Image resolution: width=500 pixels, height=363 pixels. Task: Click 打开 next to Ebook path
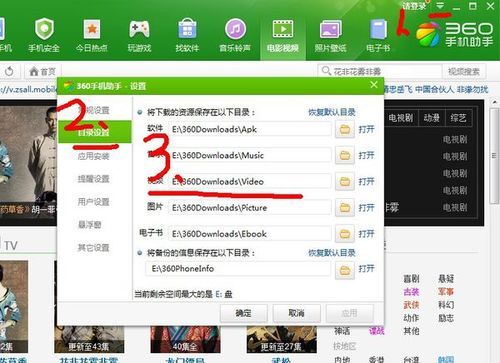[366, 234]
